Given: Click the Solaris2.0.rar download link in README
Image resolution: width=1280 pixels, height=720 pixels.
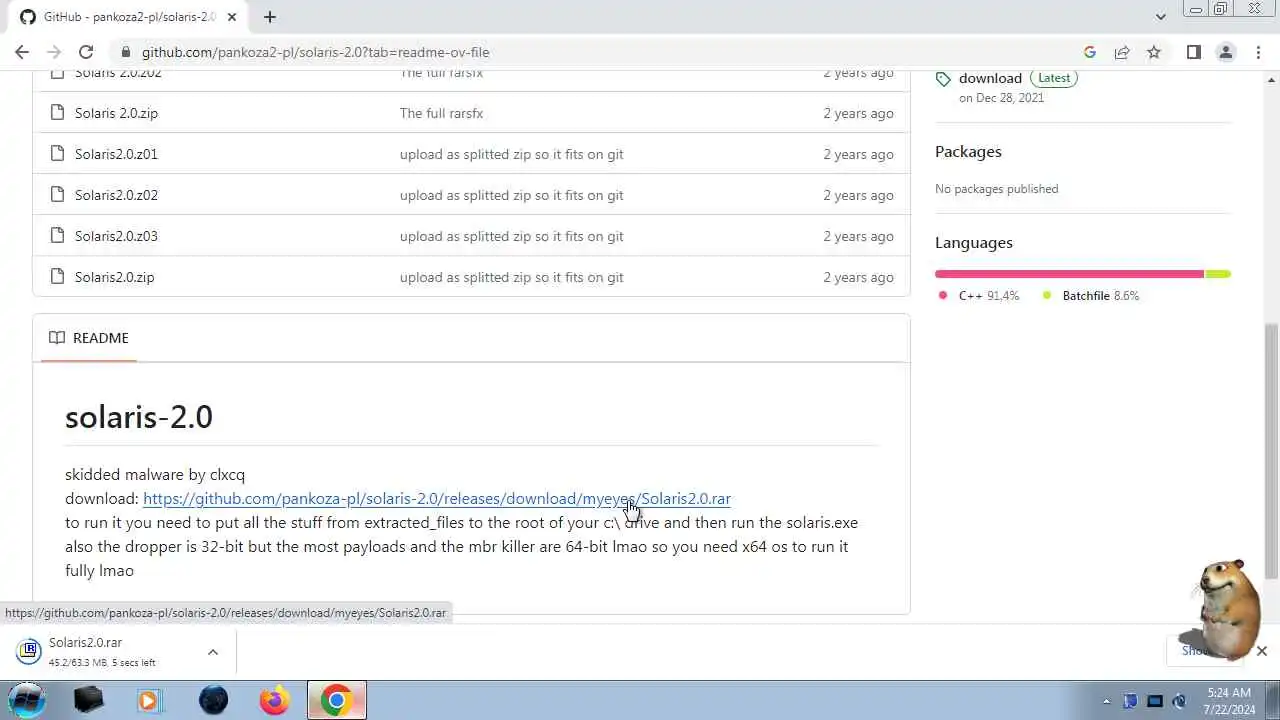Looking at the screenshot, I should pos(437,498).
